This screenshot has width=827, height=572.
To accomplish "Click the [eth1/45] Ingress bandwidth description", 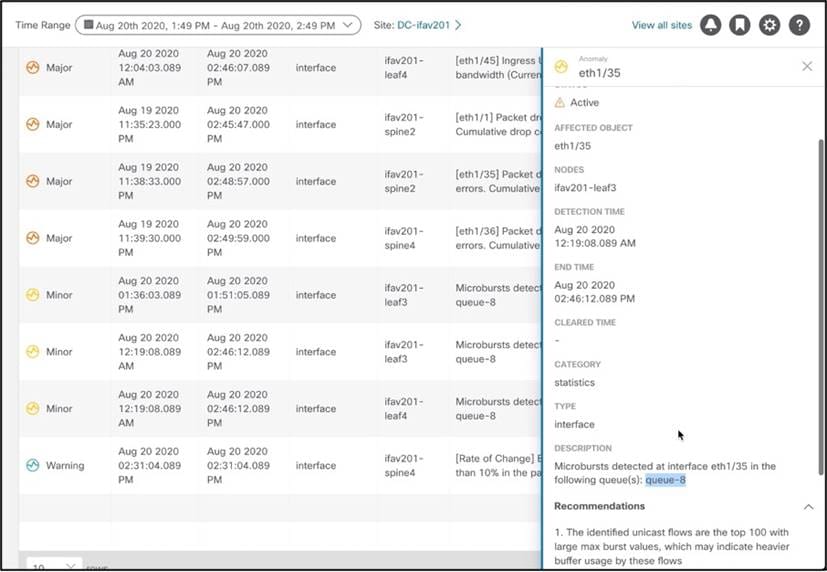I will click(498, 67).
